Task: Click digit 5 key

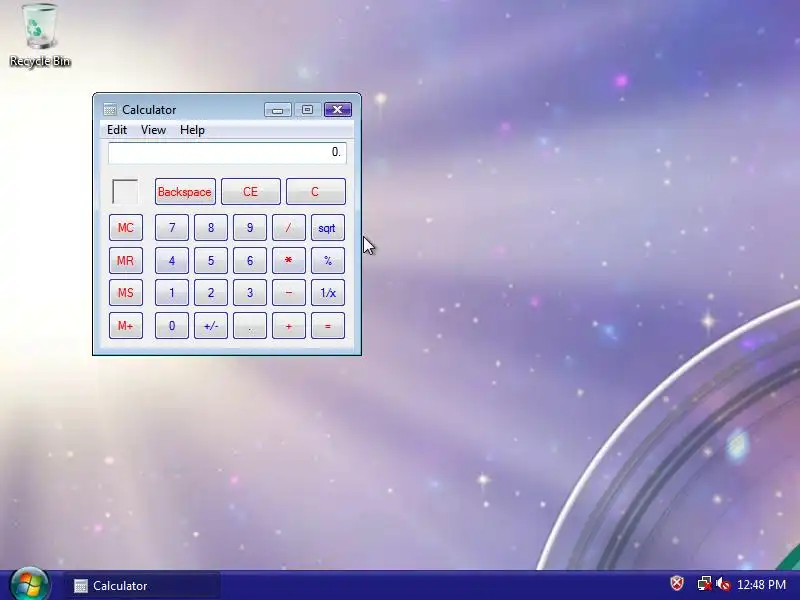Action: point(211,261)
